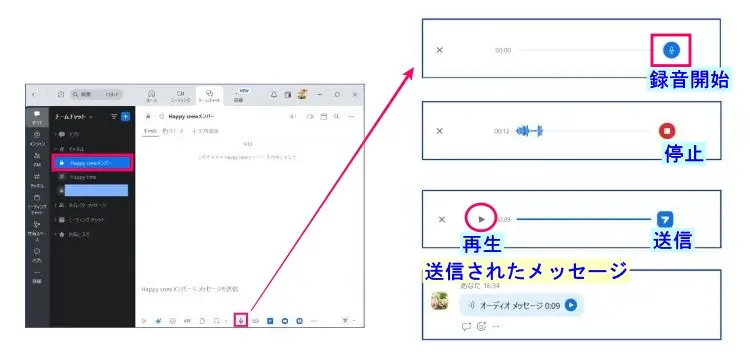Switch to the チャット tab in the channel
This screenshot has width=750, height=360.
150,131
